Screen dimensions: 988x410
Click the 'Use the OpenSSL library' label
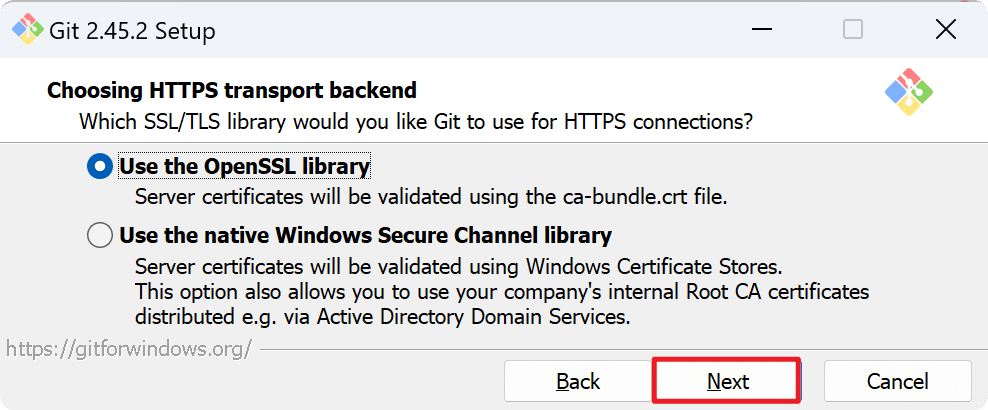(x=244, y=166)
